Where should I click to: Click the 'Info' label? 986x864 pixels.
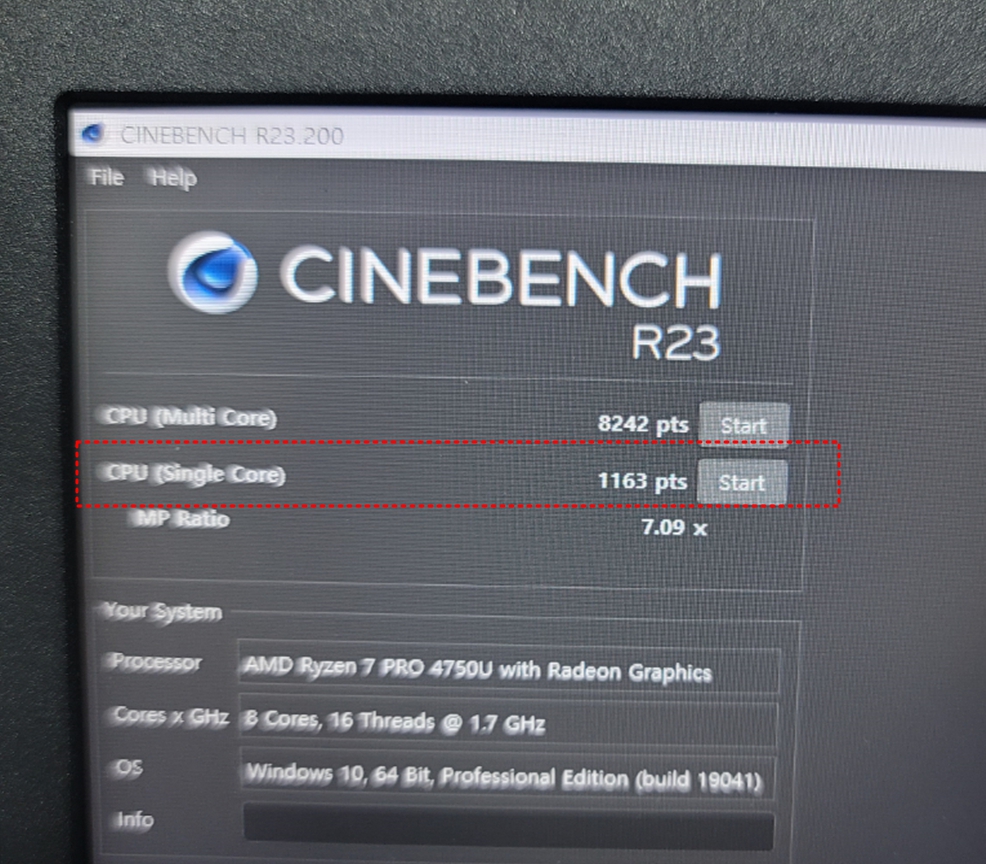(x=135, y=819)
